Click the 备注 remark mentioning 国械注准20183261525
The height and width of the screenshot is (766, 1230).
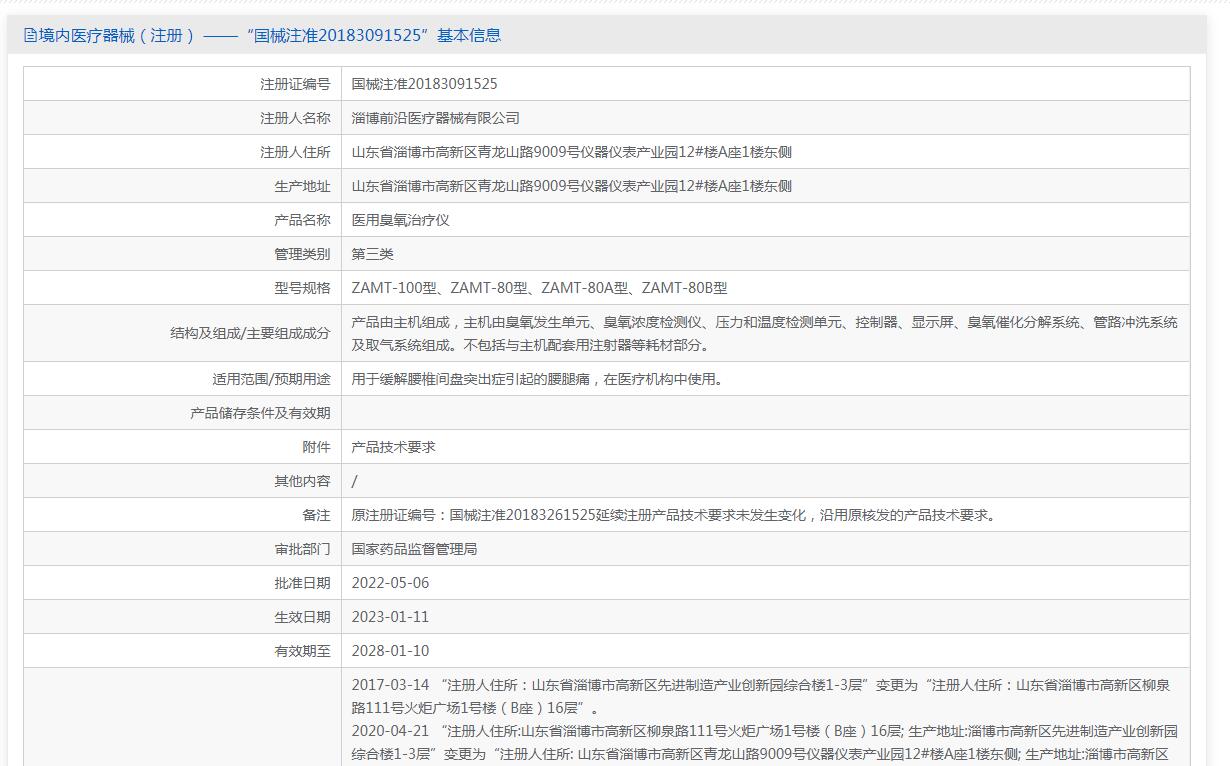pos(673,515)
